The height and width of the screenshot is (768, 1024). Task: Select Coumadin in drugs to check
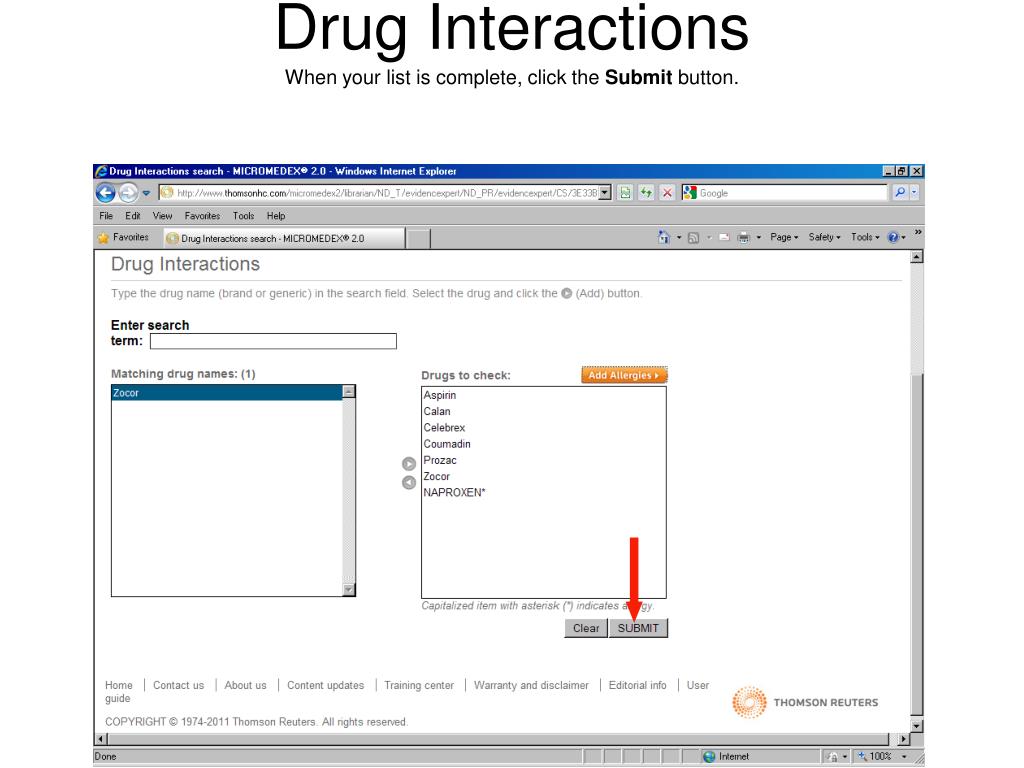pyautogui.click(x=447, y=444)
